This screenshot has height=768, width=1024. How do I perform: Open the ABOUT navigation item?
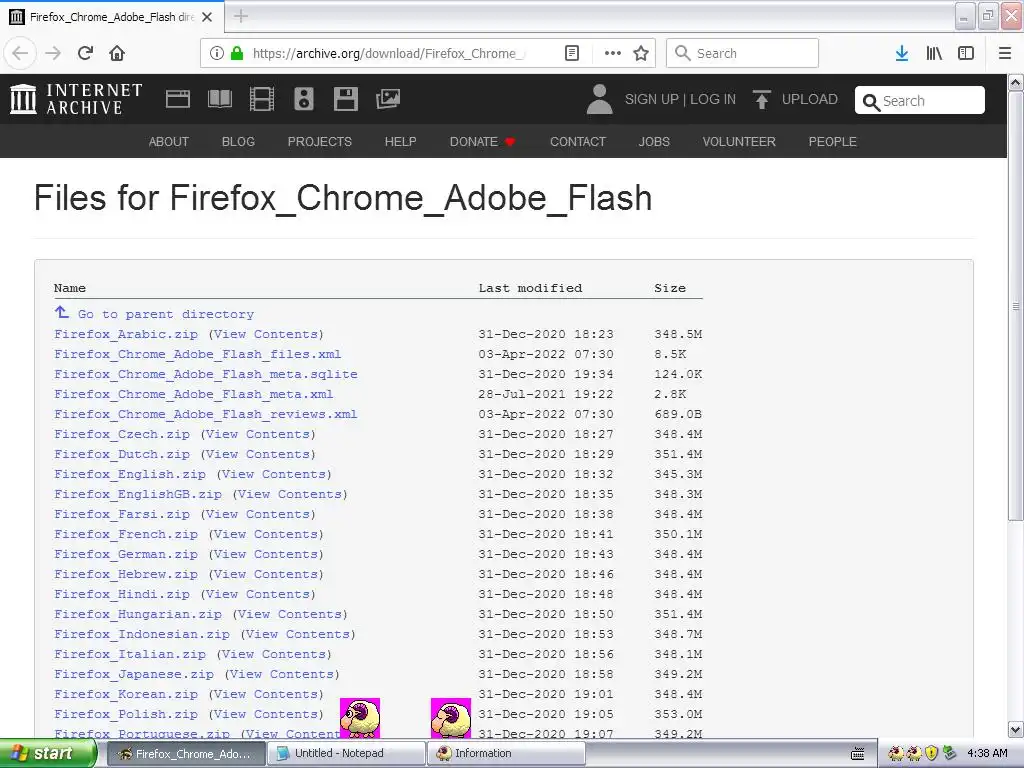(x=168, y=142)
